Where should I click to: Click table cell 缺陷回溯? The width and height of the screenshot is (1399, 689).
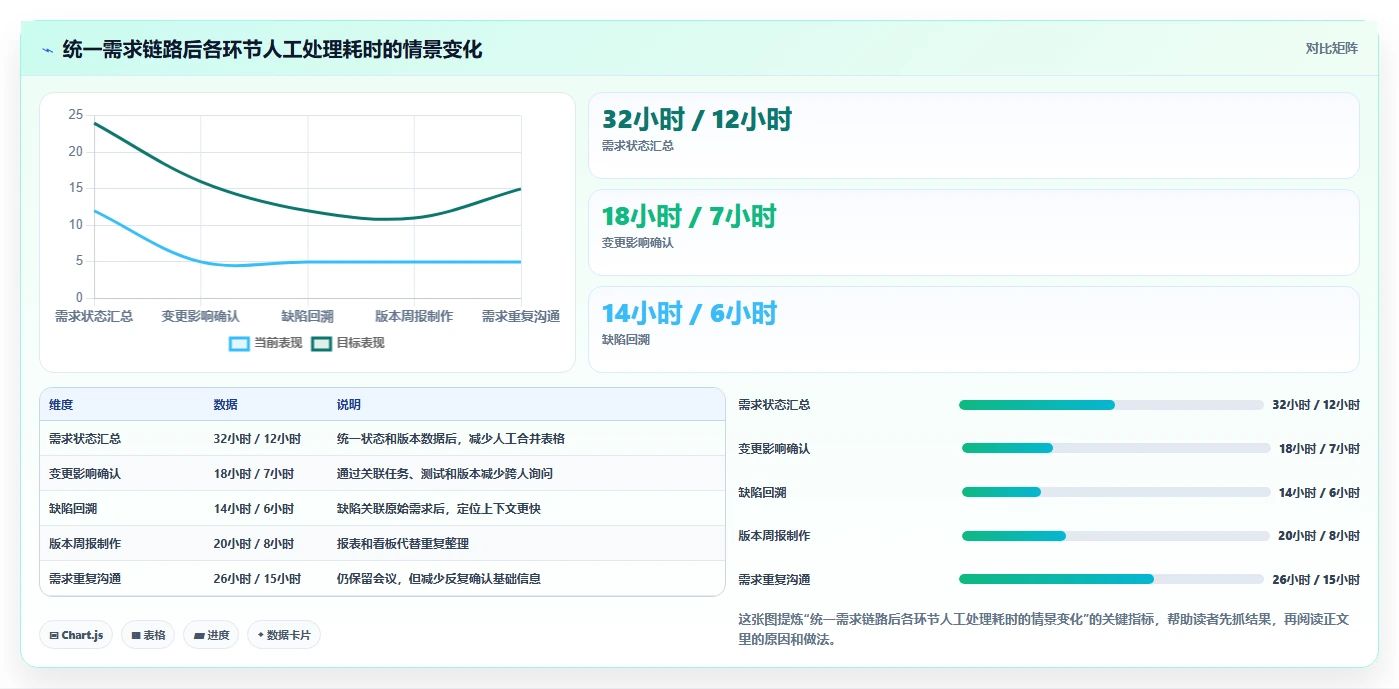73,509
